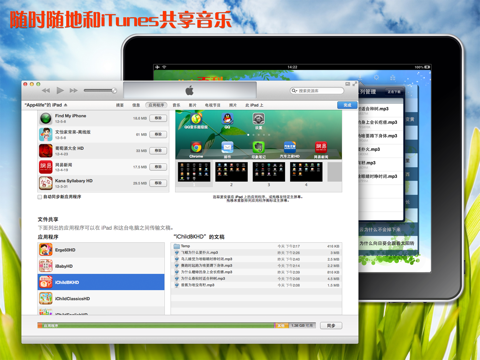Switch to the 影片 tab

(193, 105)
